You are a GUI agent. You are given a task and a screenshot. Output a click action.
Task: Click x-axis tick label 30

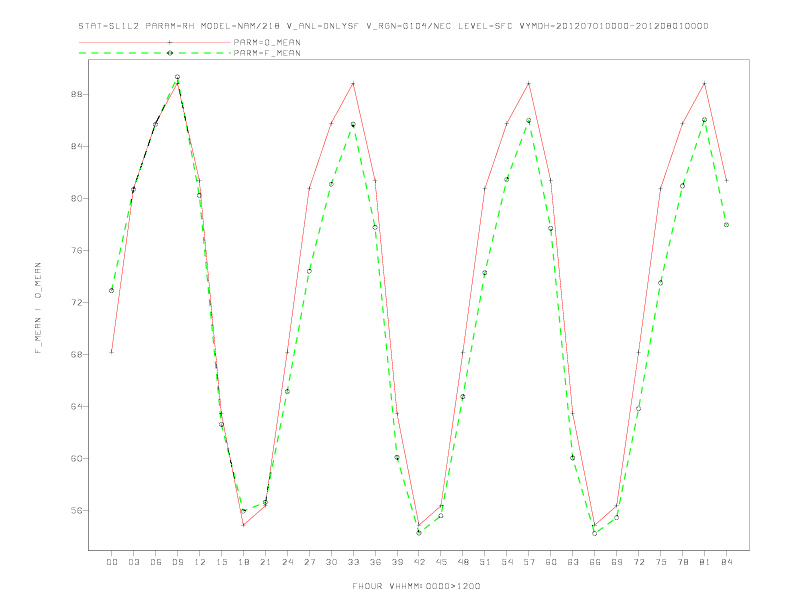coord(331,562)
